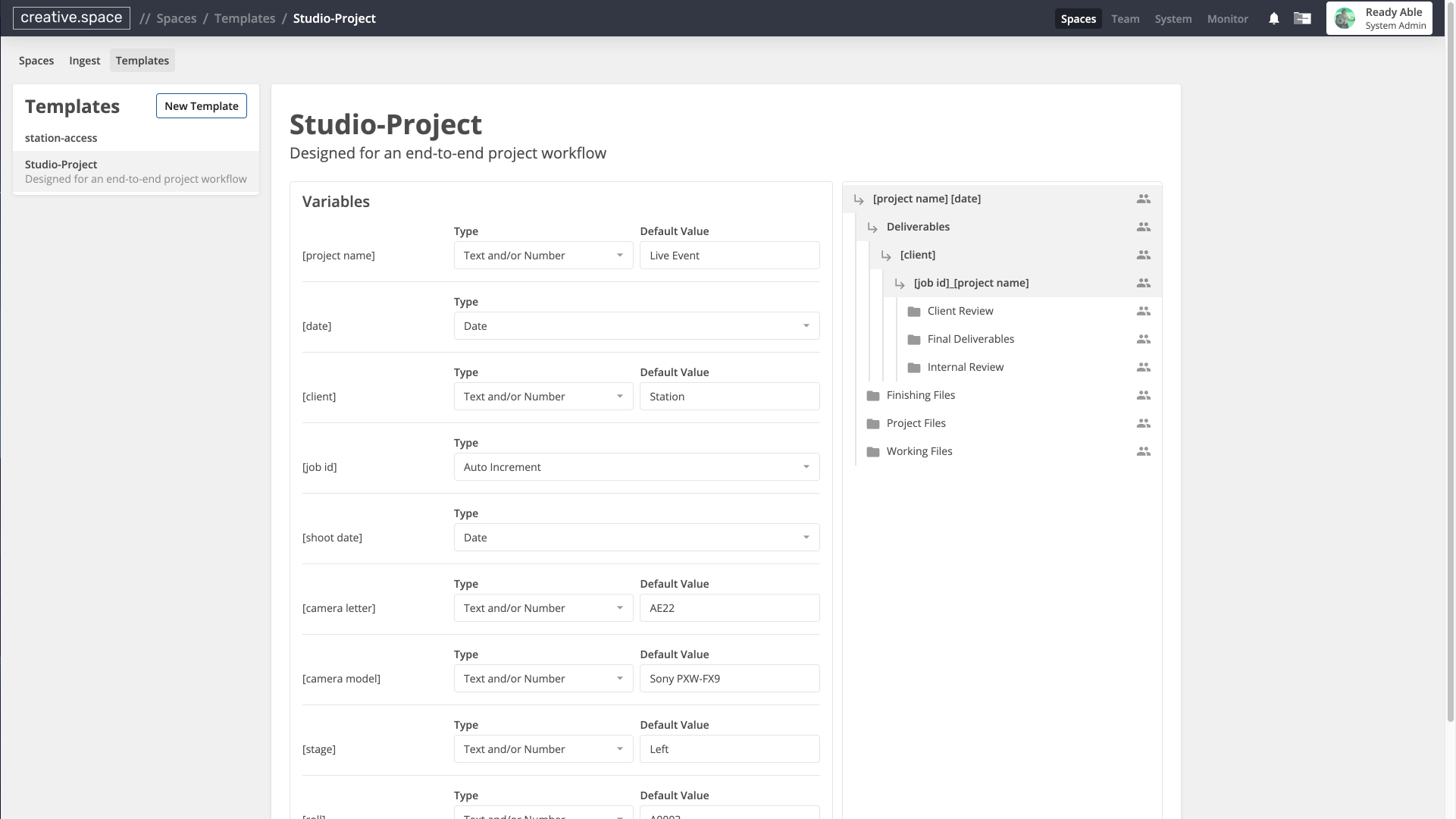The height and width of the screenshot is (819, 1456).
Task: Click the notifications bell icon
Action: tap(1273, 18)
